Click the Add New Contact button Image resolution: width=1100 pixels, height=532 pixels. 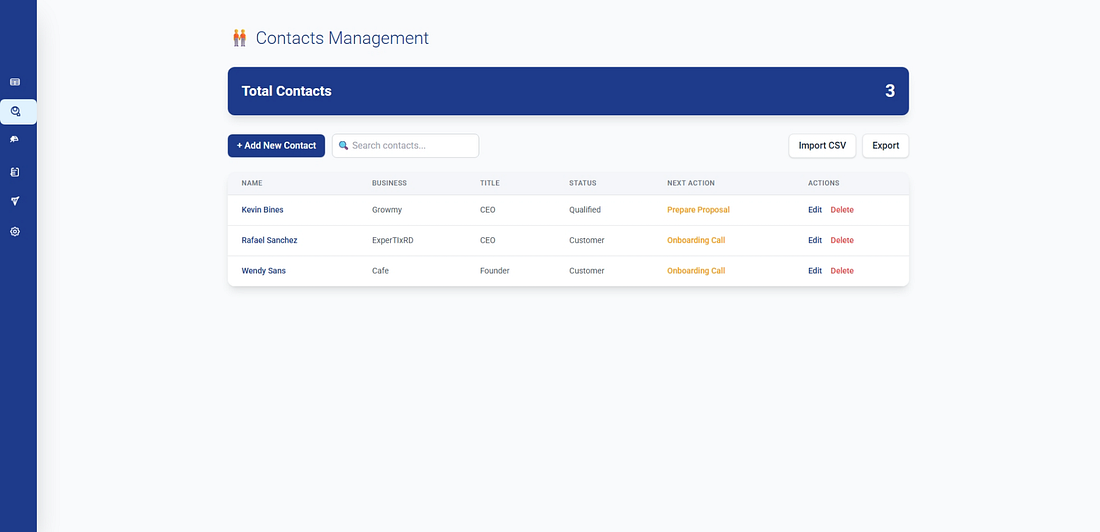(x=276, y=145)
